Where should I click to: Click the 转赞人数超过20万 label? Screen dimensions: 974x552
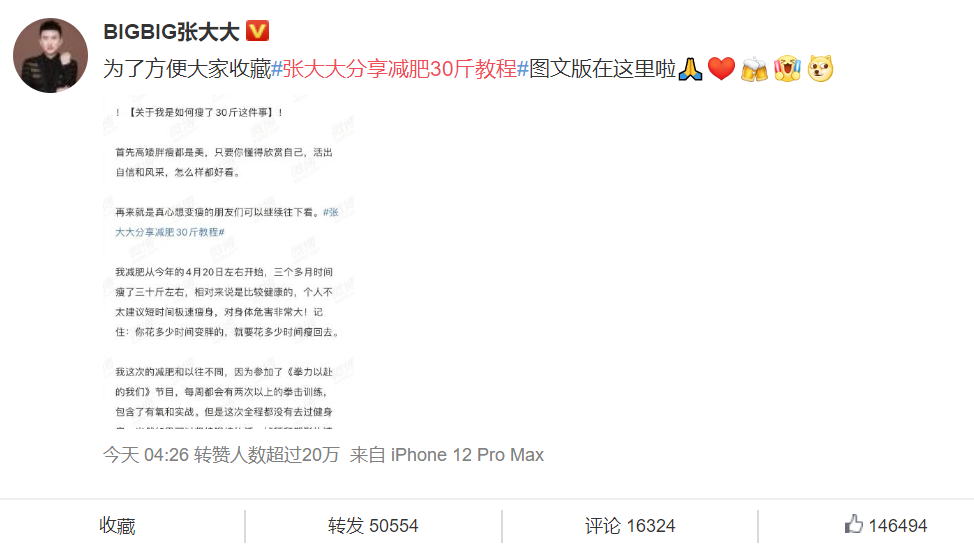click(x=266, y=455)
